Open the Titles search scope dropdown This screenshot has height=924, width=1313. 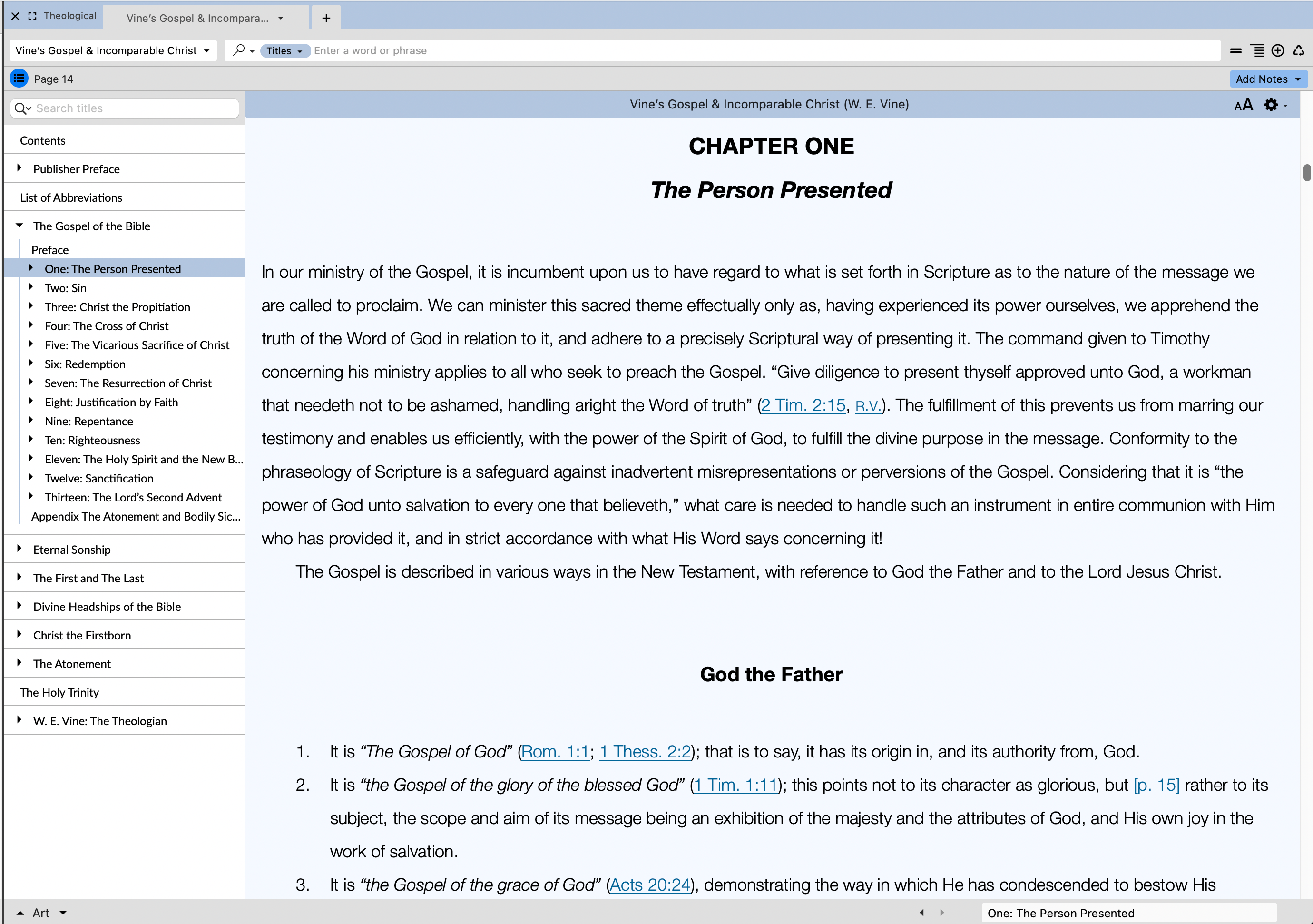click(284, 50)
